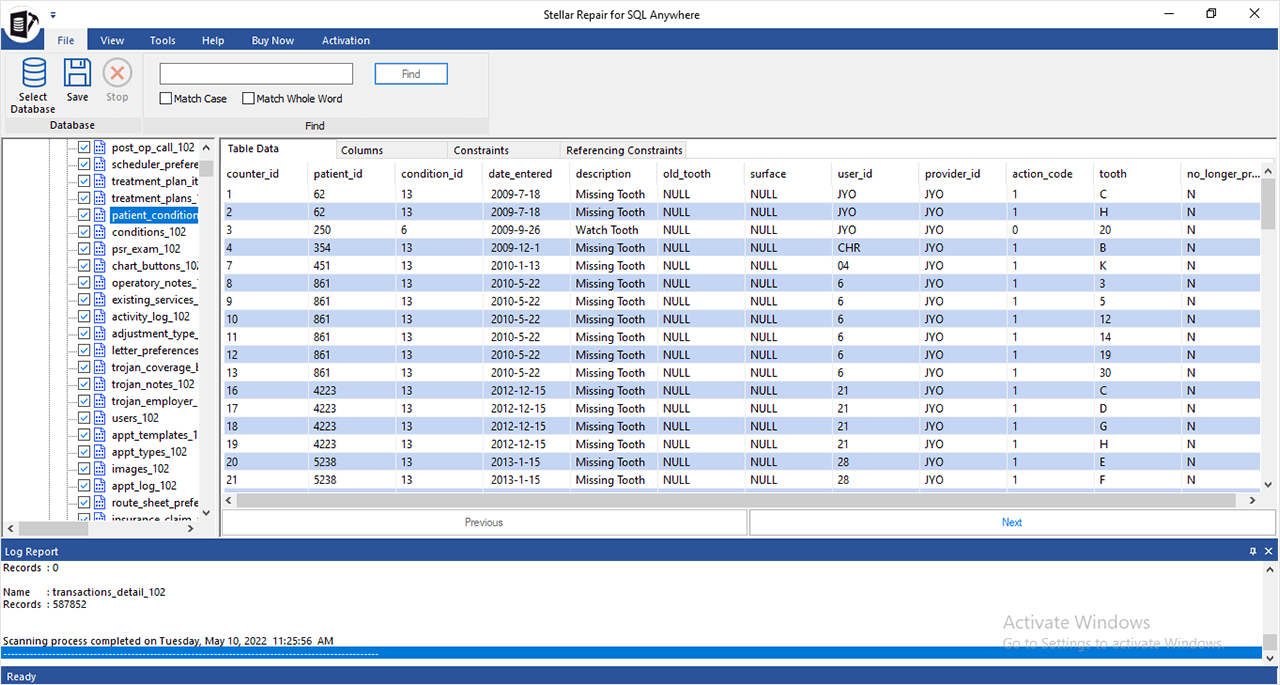The height and width of the screenshot is (685, 1280).
Task: Click table icon beside operatory_notes row
Action: [x=99, y=283]
